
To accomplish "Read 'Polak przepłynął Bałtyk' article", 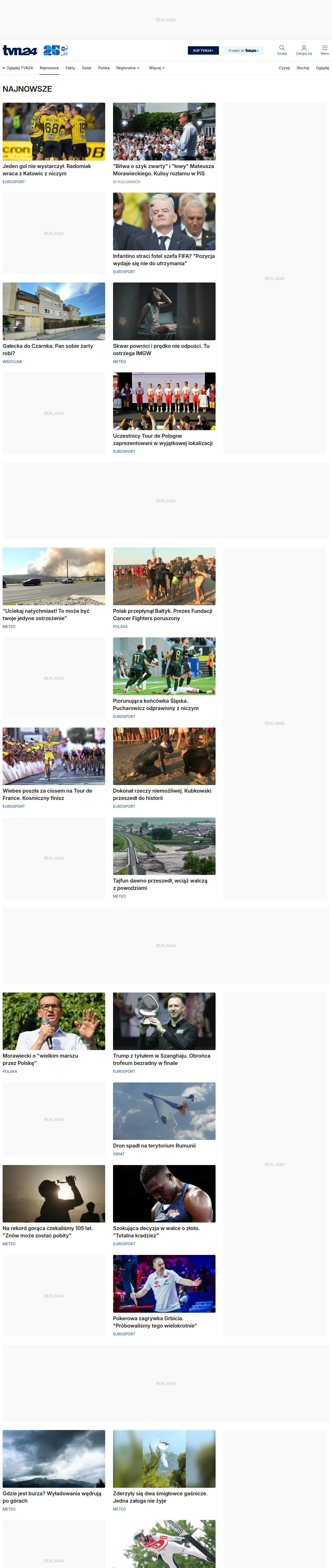I will coord(163,614).
